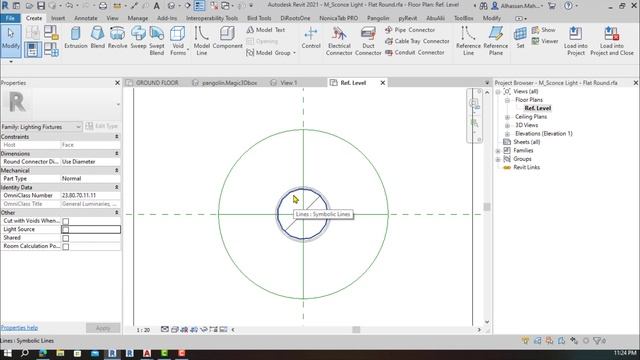This screenshot has width=640, height=360.
Task: Create a Reference Plane
Action: click(496, 41)
